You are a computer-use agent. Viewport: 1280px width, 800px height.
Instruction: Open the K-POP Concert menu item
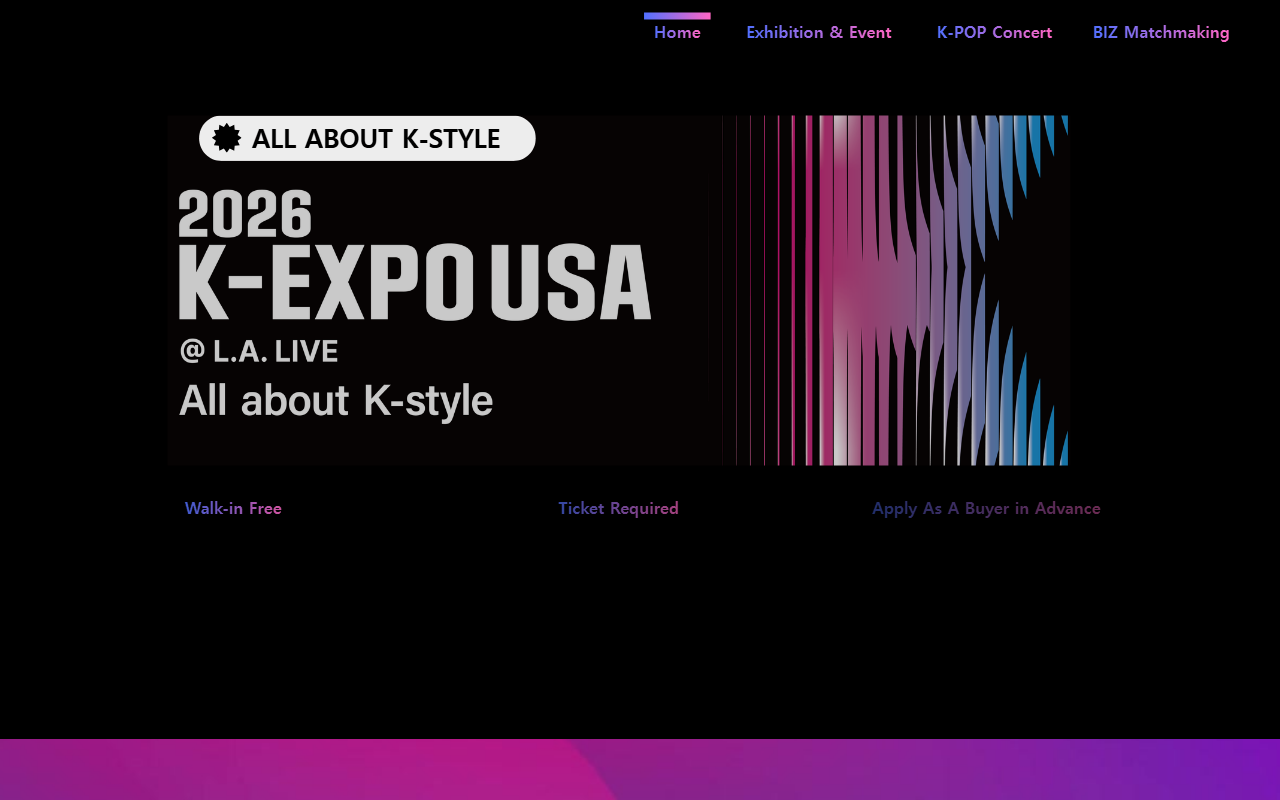pos(994,32)
